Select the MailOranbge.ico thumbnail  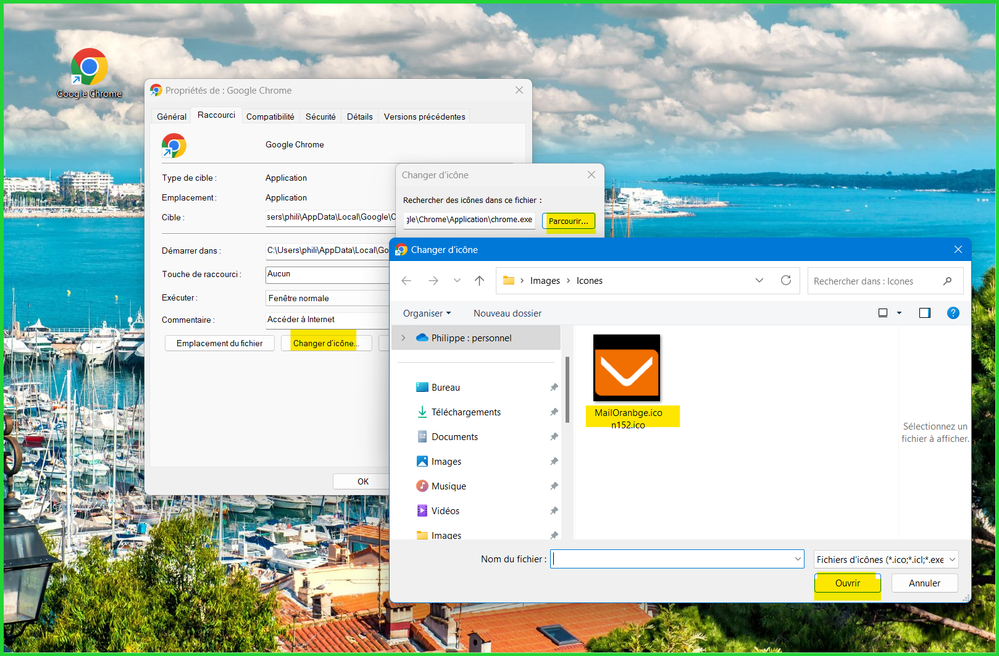pyautogui.click(x=627, y=368)
